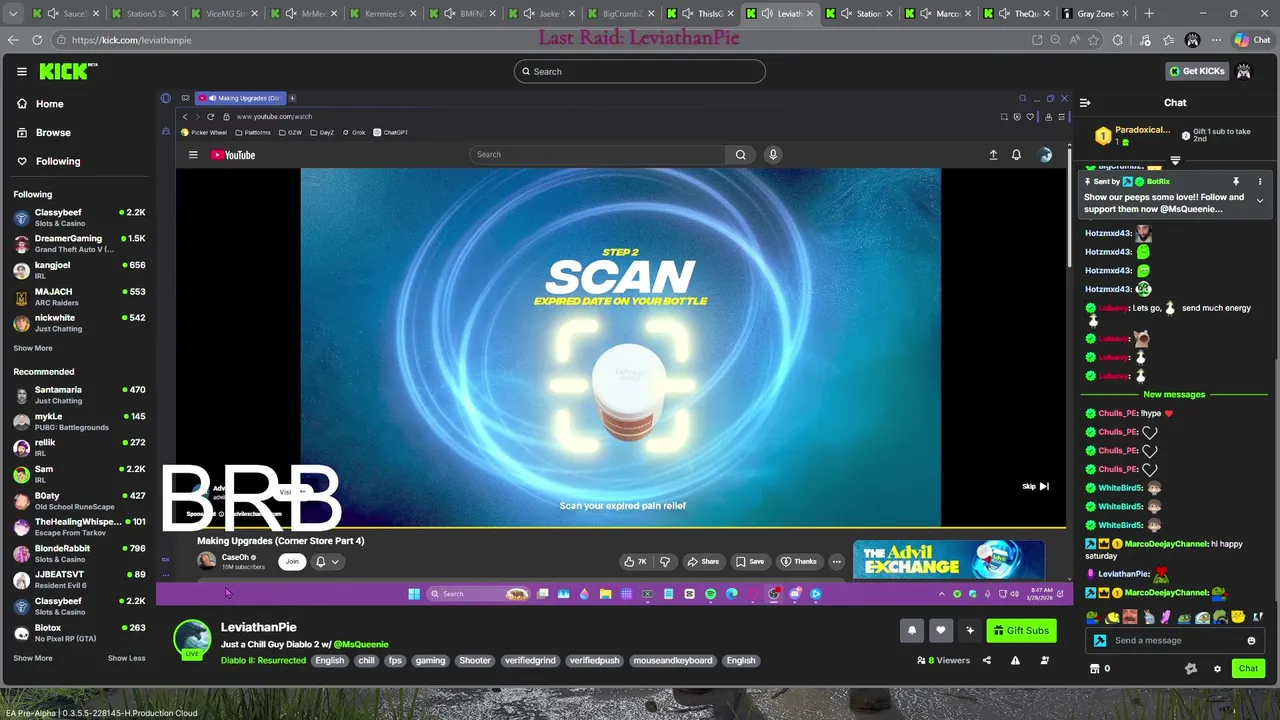This screenshot has height=720, width=1280.
Task: Open the @MsQueenie link in stream title
Action: (x=360, y=644)
